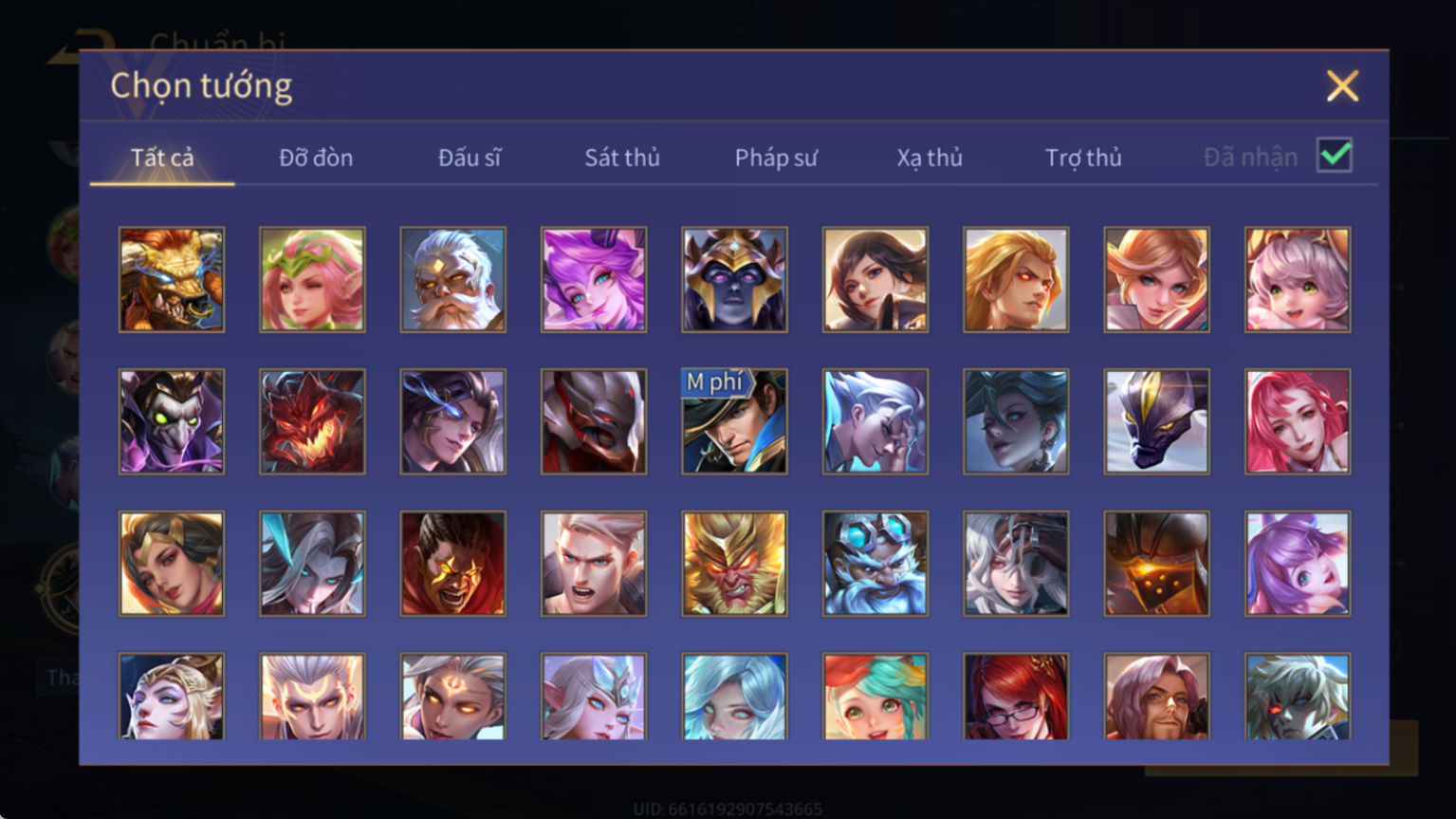Pick the teal and orange haired hero
1456x819 pixels.
875,696
